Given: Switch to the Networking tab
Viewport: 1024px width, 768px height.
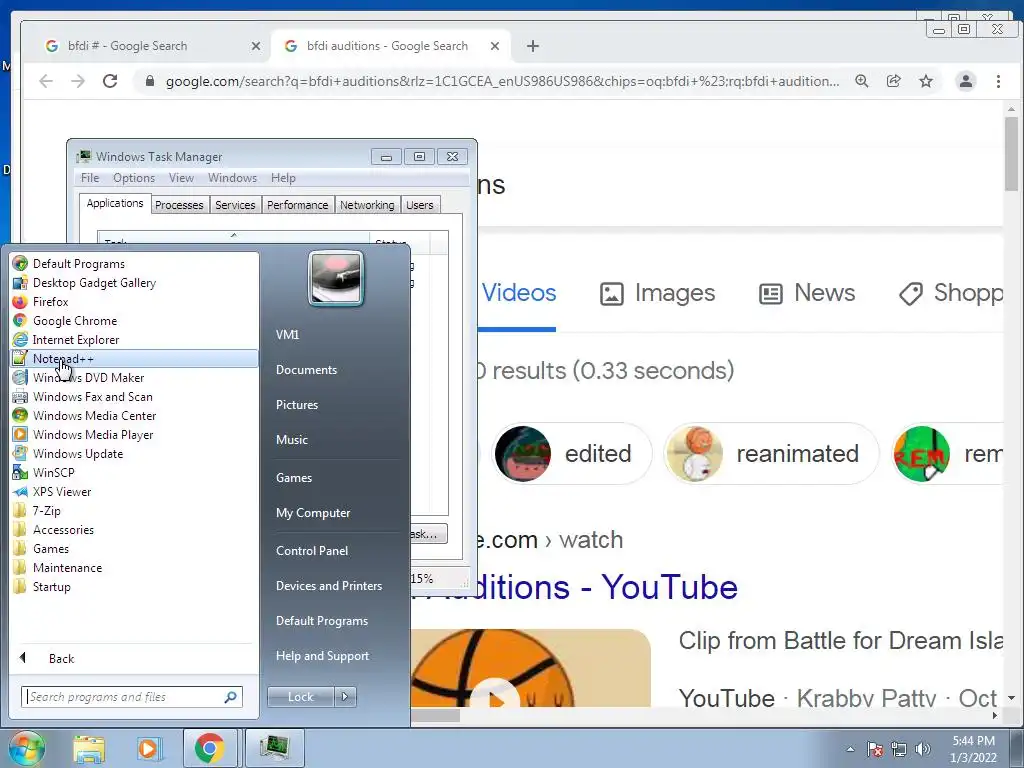Looking at the screenshot, I should 367,205.
